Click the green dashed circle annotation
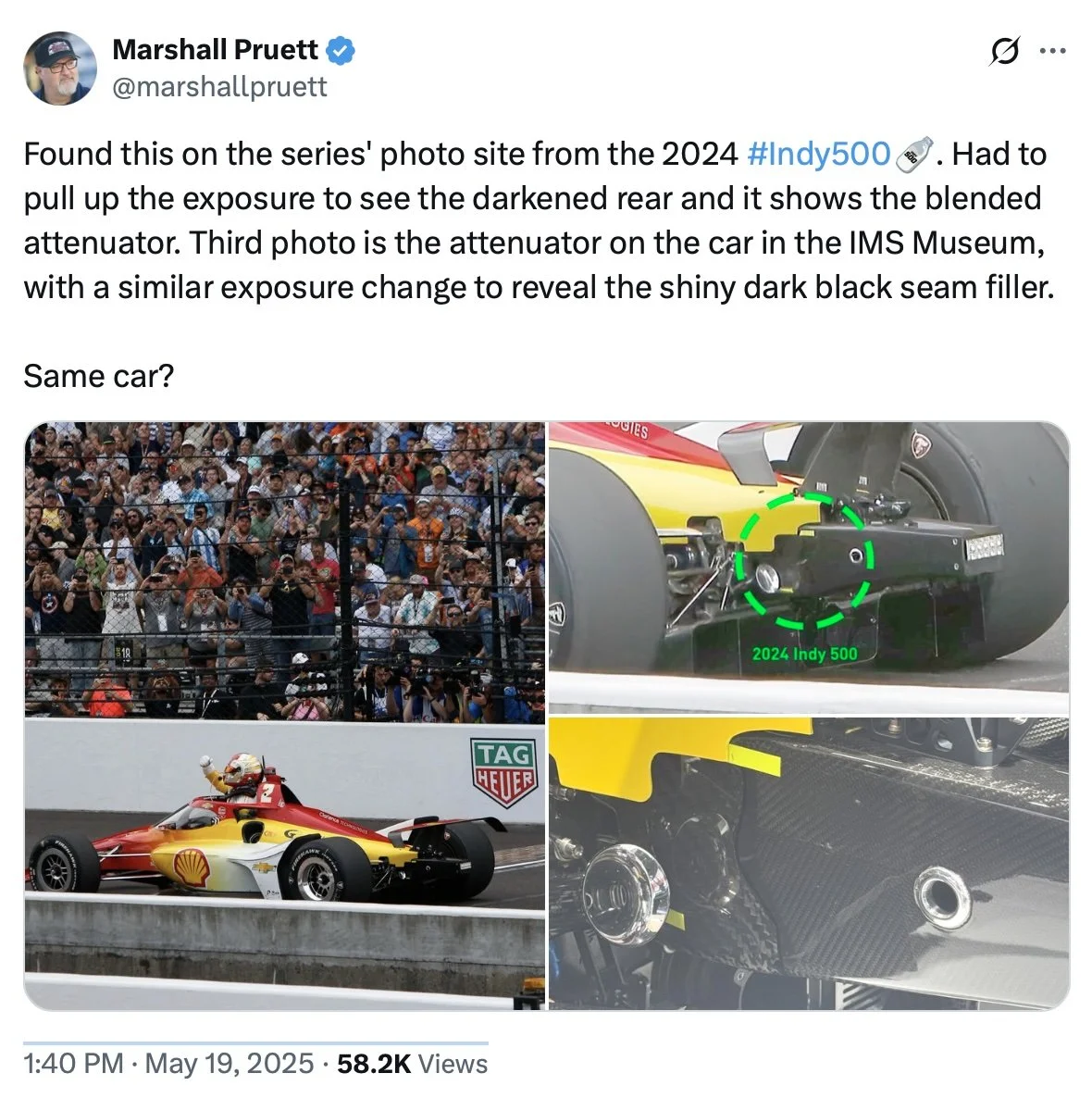 pyautogui.click(x=804, y=560)
